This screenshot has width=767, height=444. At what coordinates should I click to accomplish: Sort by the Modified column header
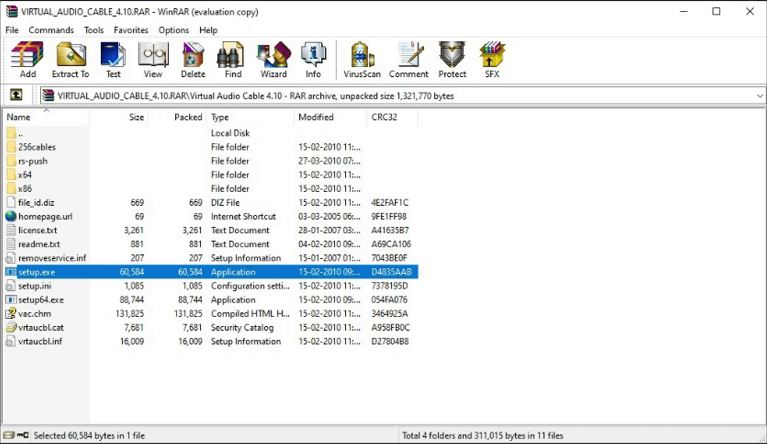point(330,117)
